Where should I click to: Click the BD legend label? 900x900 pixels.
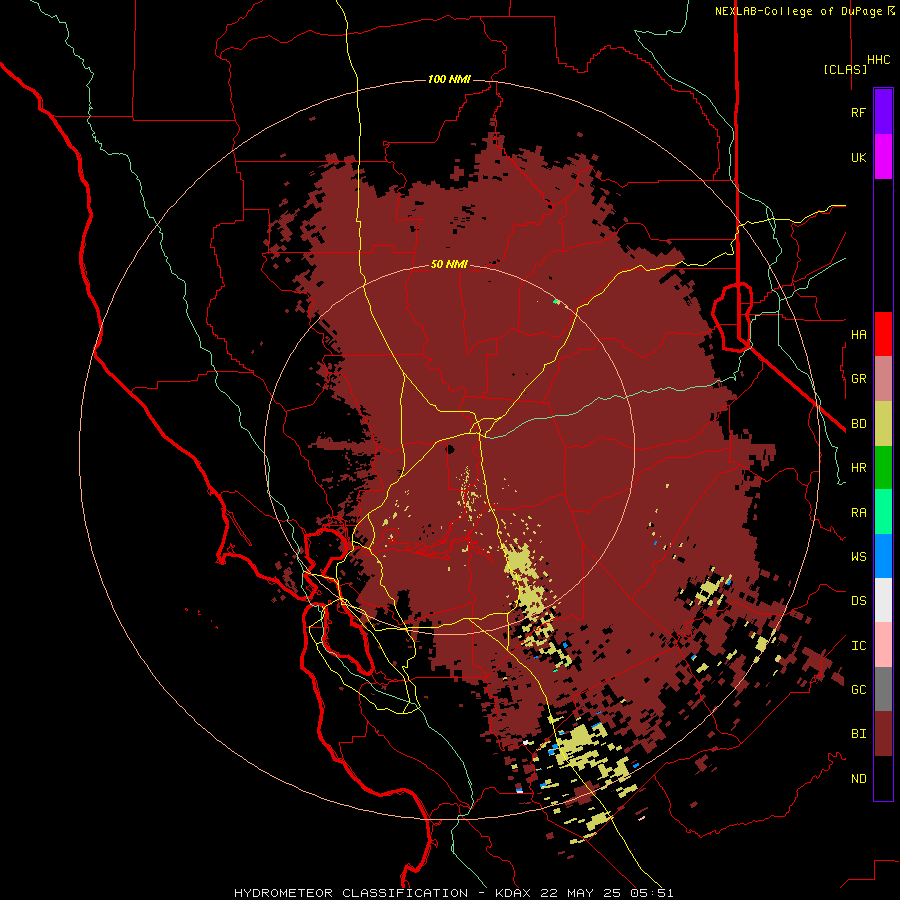click(x=858, y=424)
